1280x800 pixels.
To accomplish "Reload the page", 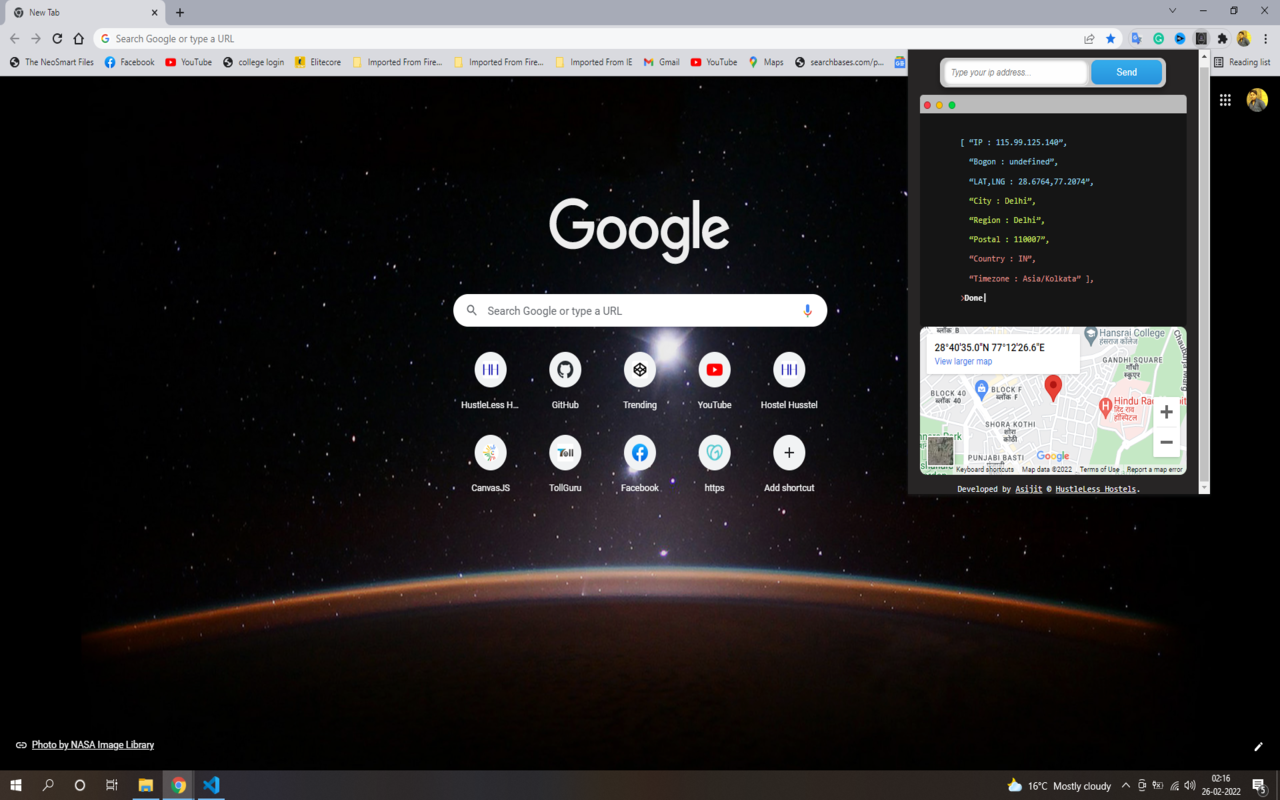I will tap(57, 39).
